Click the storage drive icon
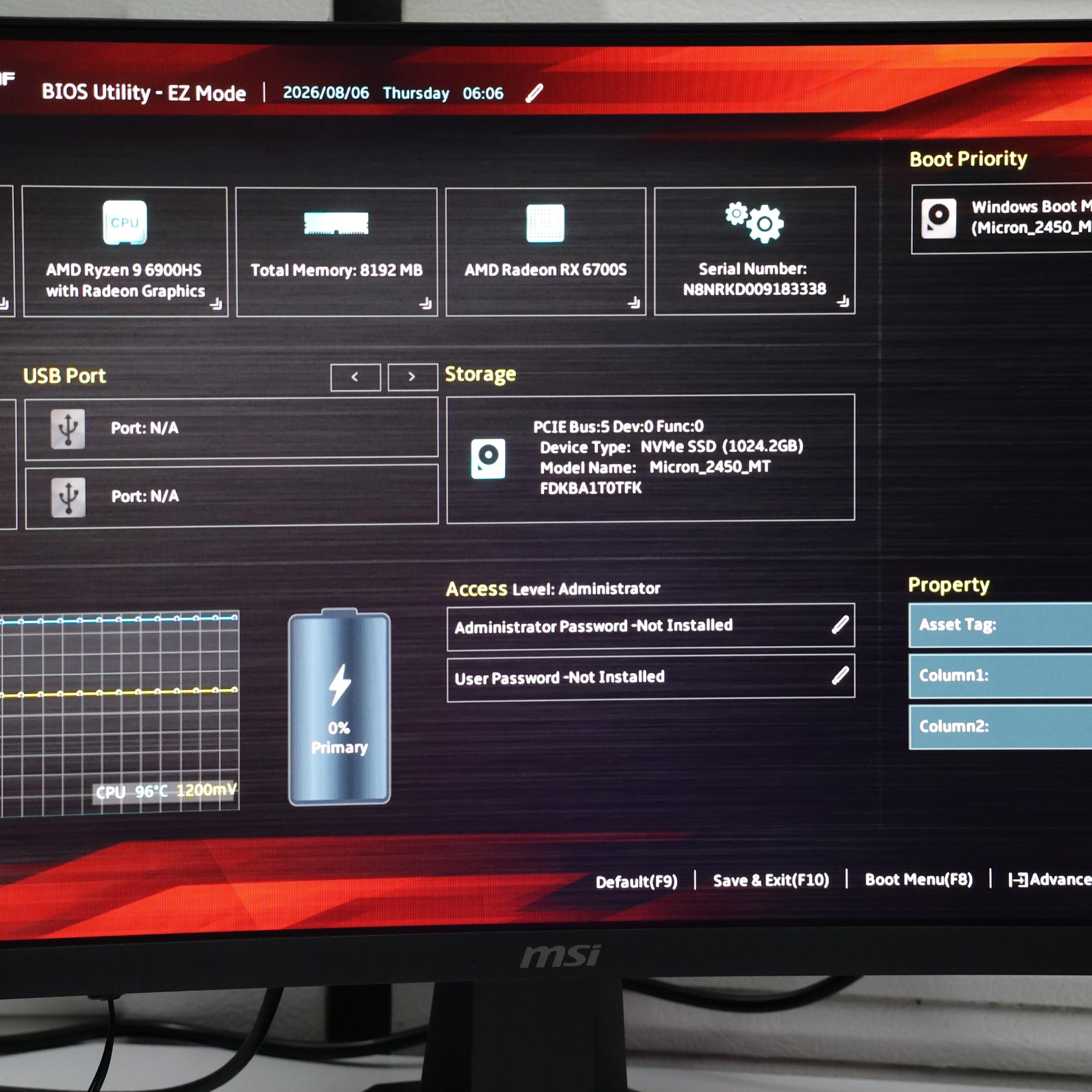1092x1092 pixels. point(488,459)
